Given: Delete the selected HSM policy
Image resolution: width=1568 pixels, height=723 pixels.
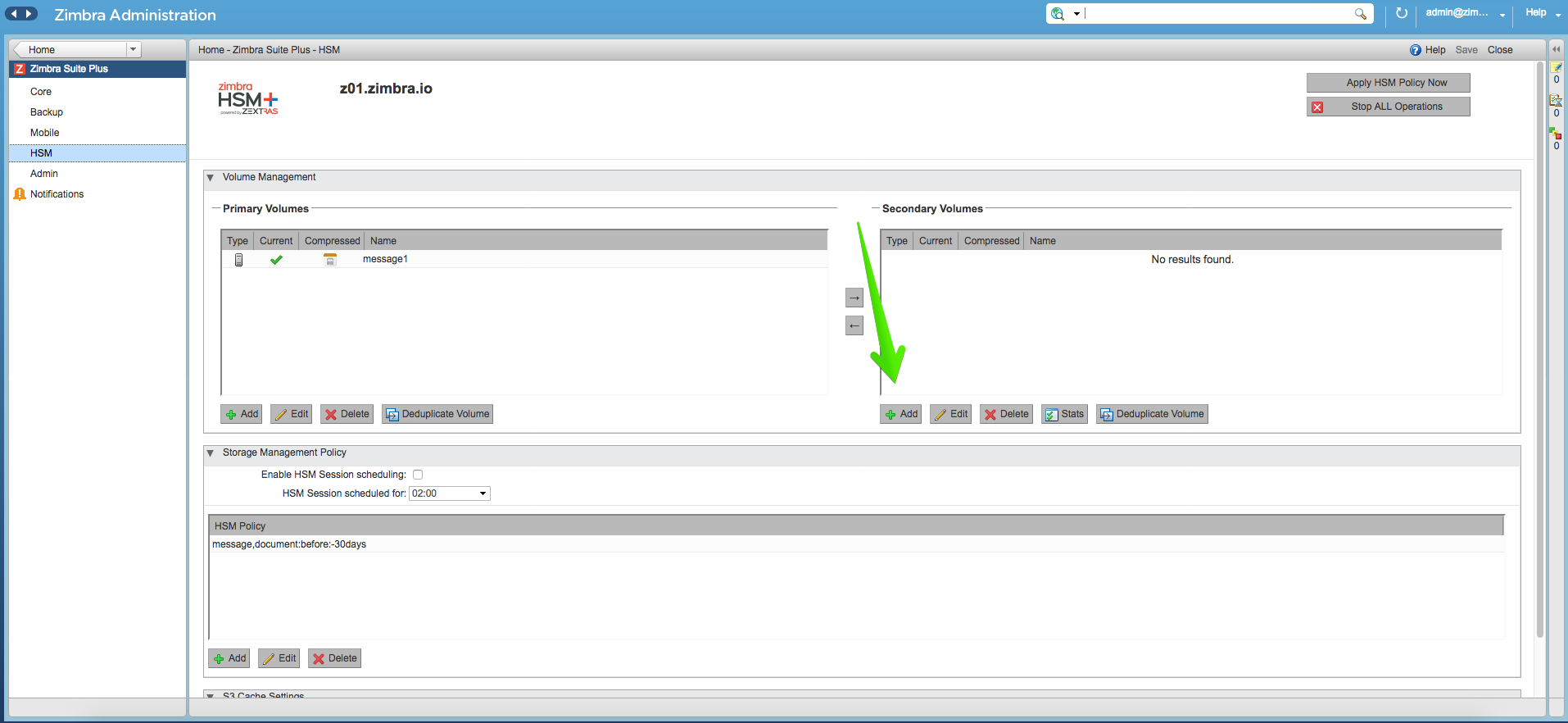Looking at the screenshot, I should [334, 658].
